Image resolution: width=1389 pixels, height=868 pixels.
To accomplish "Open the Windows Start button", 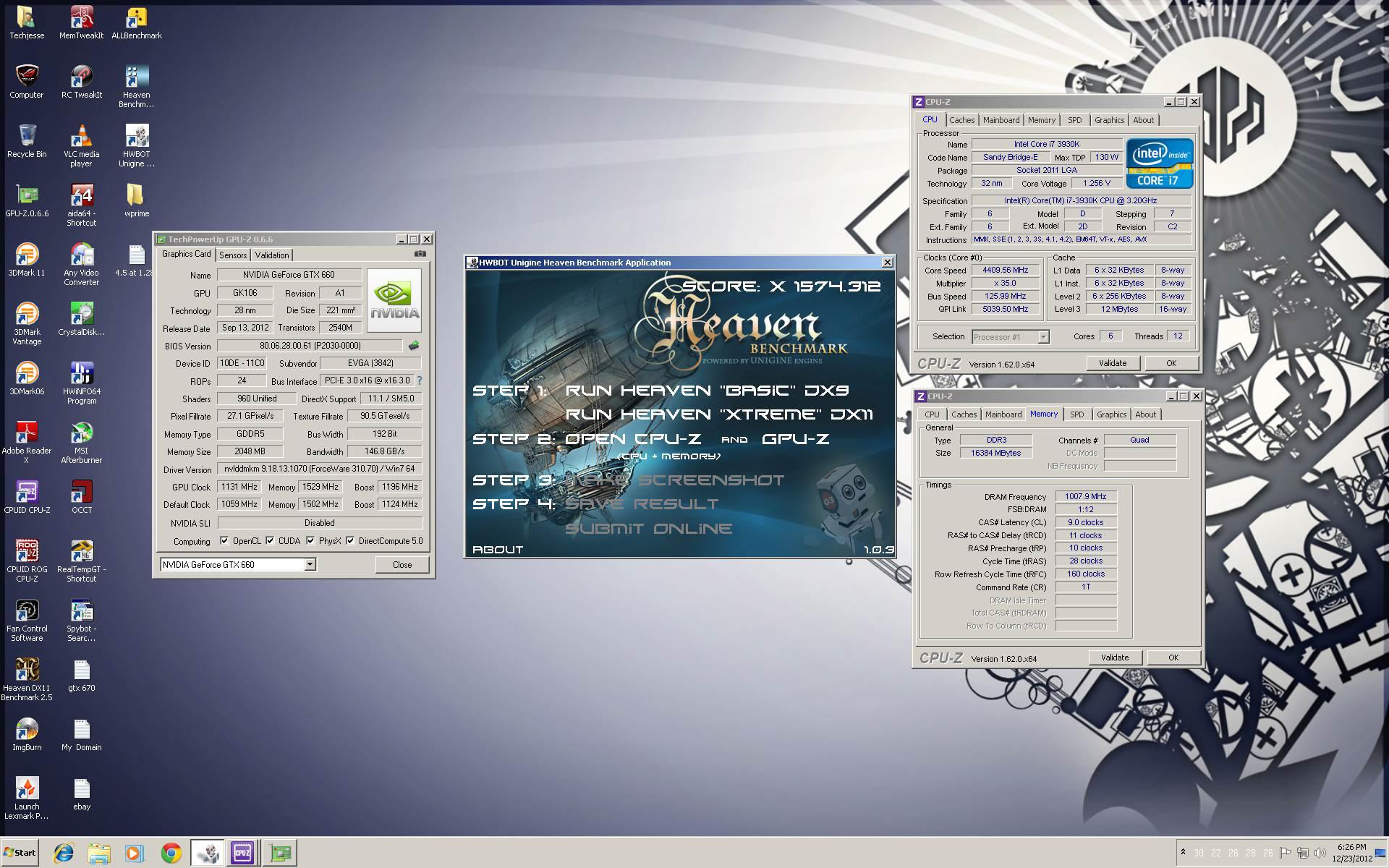I will pos(20,852).
